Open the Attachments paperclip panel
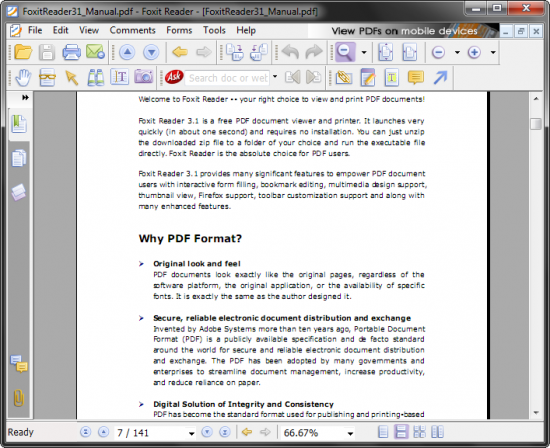This screenshot has width=550, height=448. coord(19,398)
